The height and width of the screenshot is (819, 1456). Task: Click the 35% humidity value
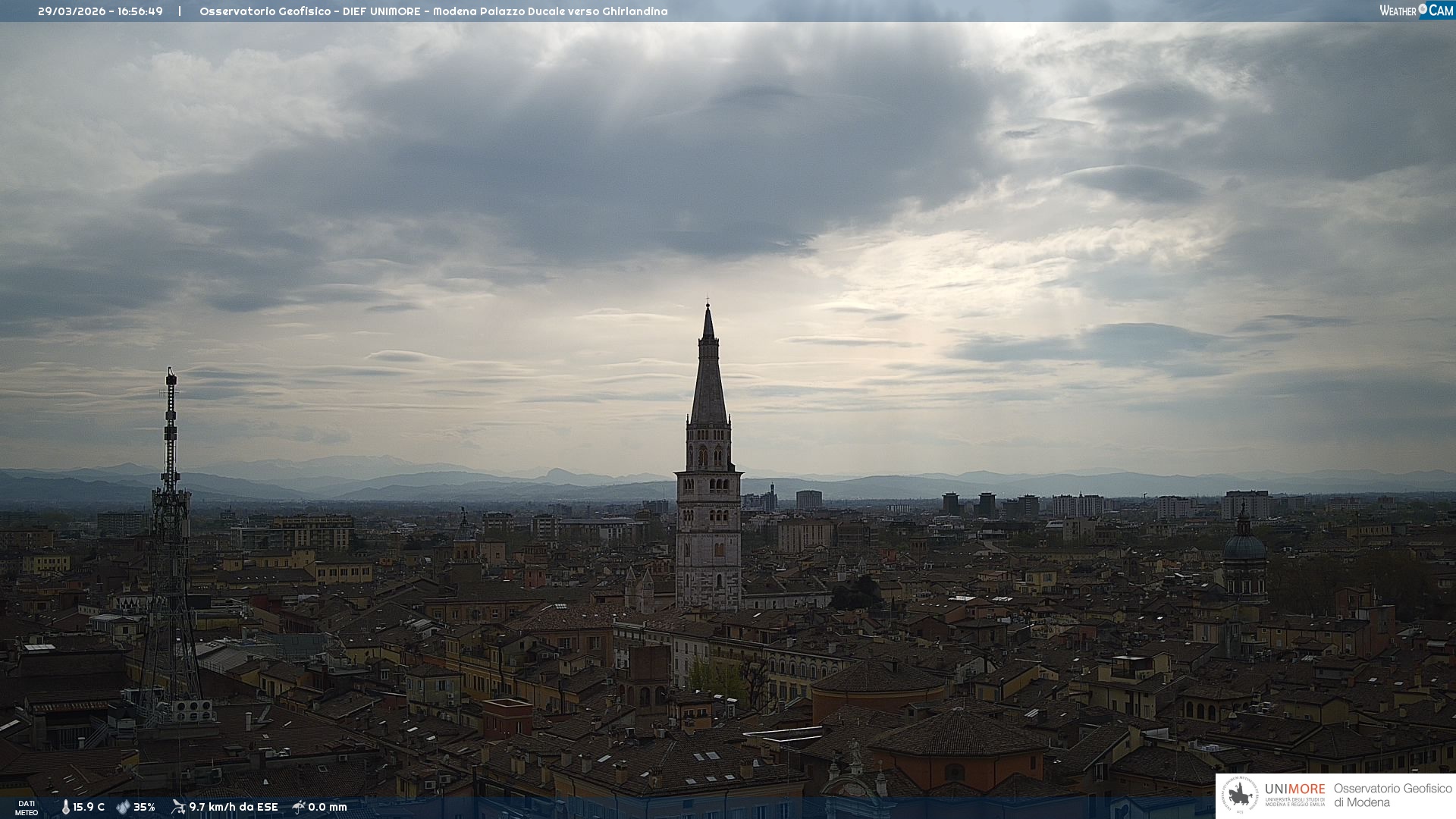tap(144, 807)
